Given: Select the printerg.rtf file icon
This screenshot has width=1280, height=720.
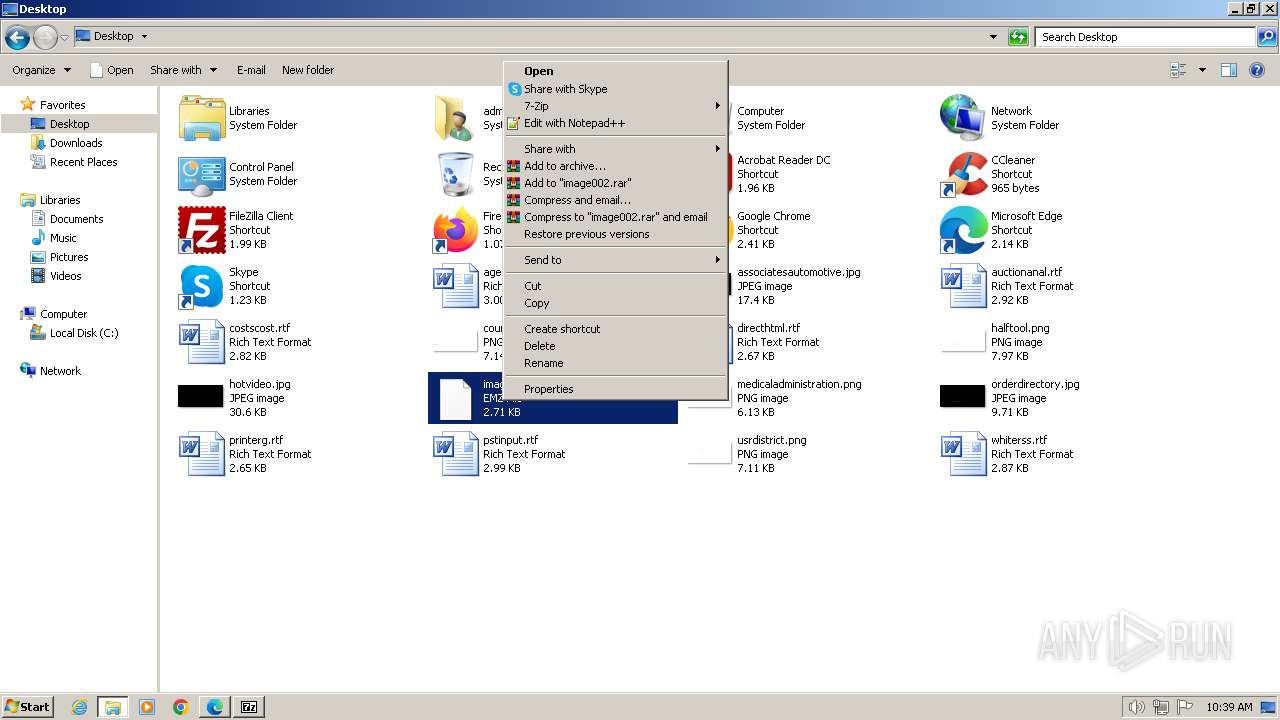Looking at the screenshot, I should click(202, 454).
